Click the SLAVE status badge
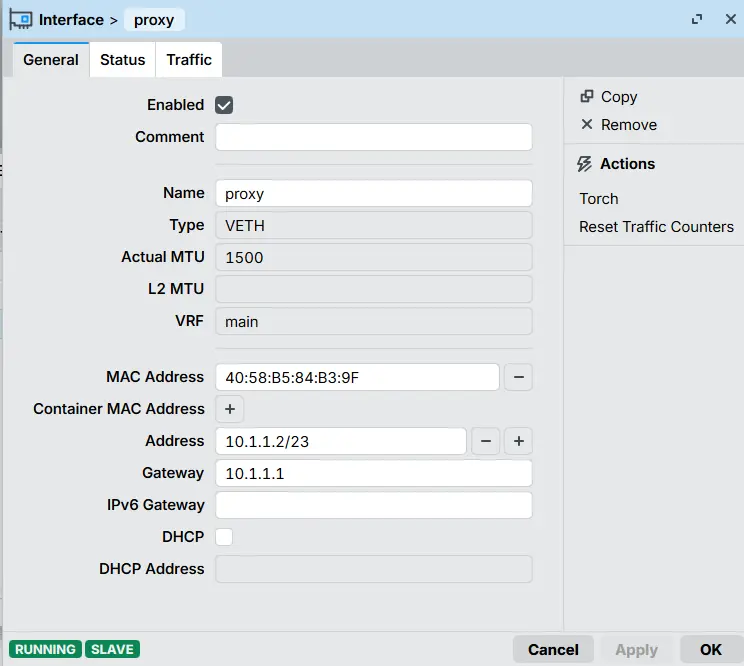The height and width of the screenshot is (666, 744). coord(112,649)
